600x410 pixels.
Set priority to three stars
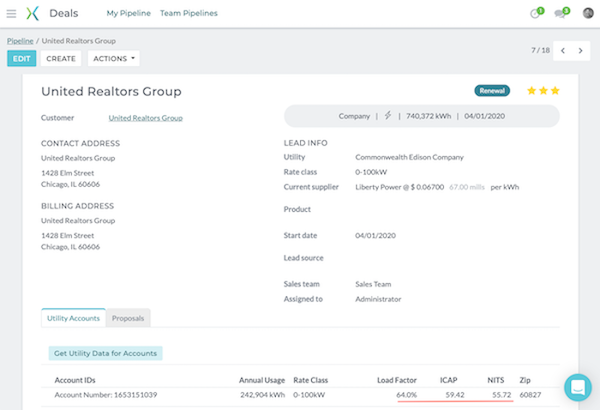555,91
